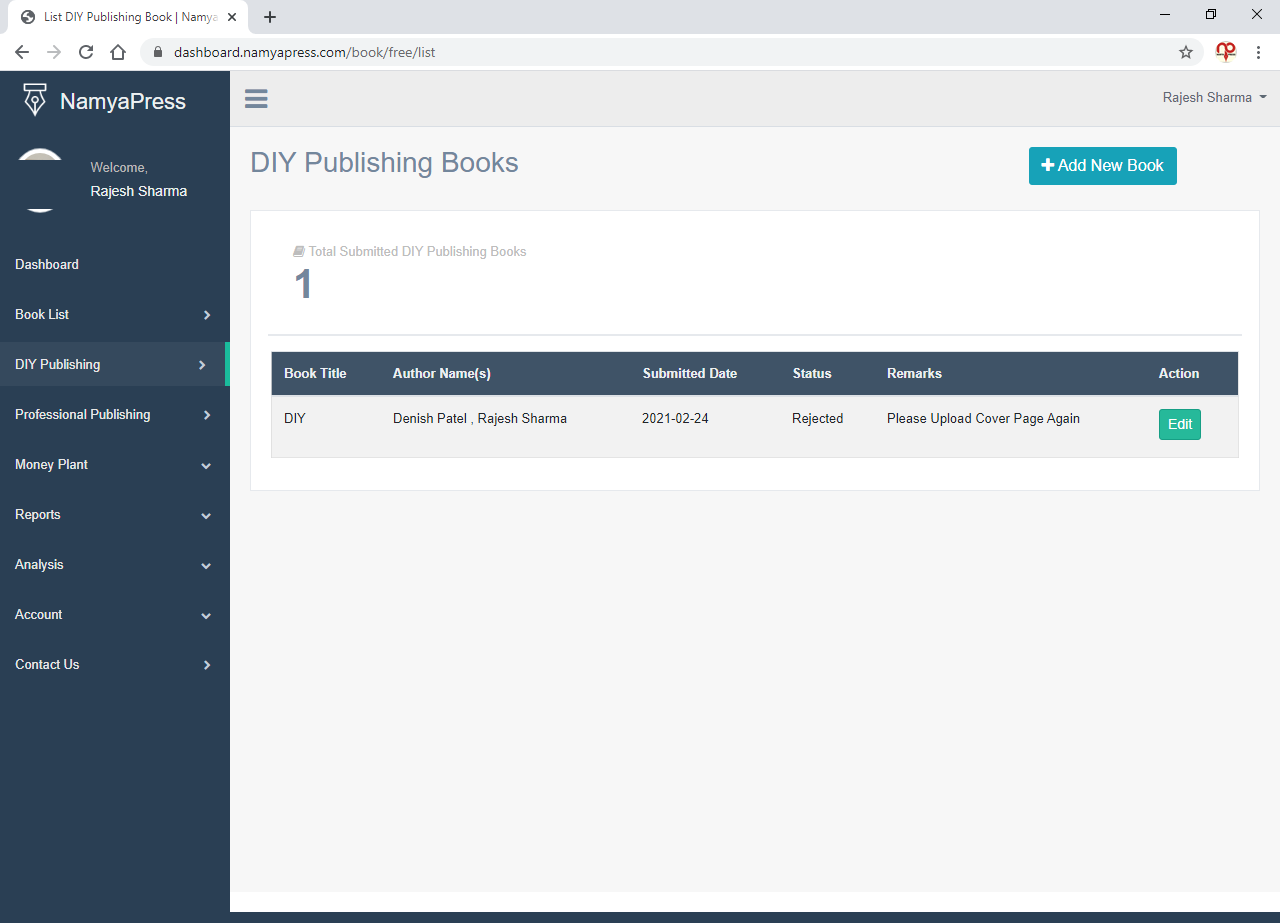1280x923 pixels.
Task: Click DIY Publishing Books page heading
Action: 384,163
